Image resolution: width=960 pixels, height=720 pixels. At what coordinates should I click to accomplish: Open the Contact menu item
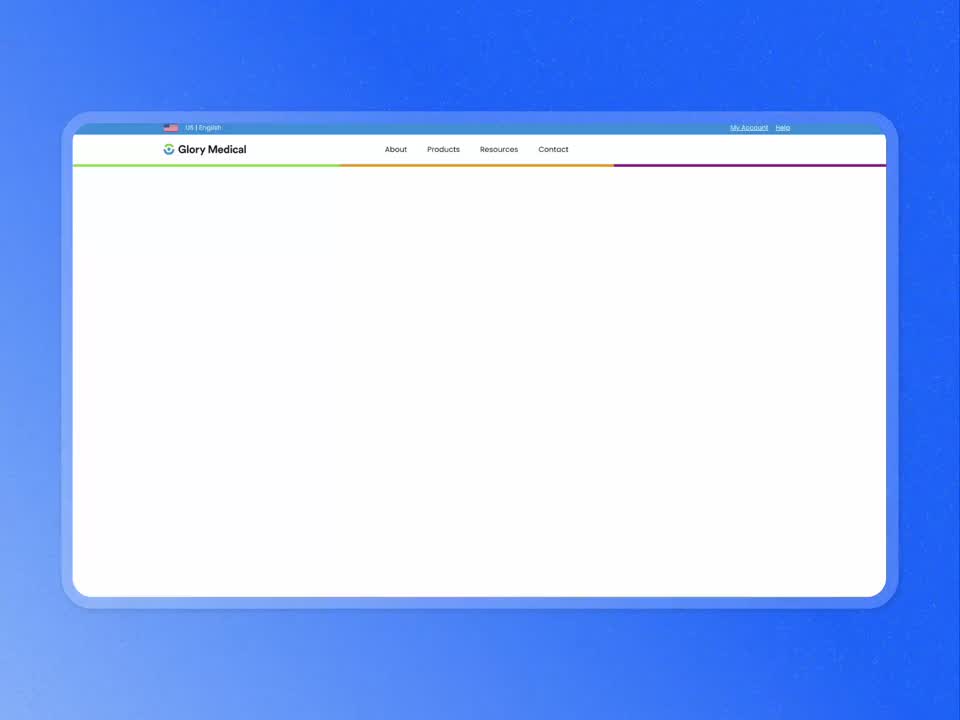[x=553, y=149]
